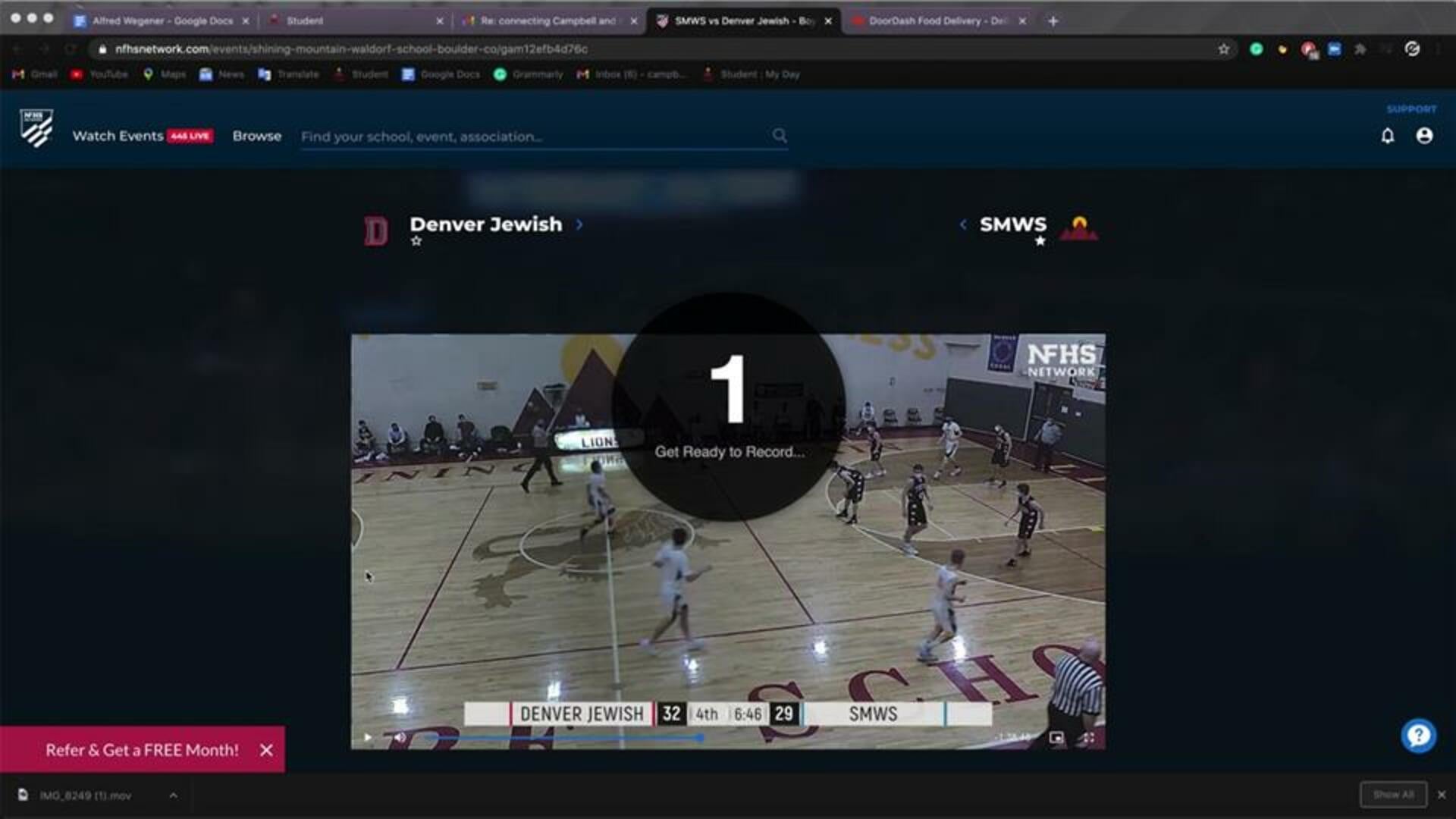Open the Browse menu

[x=256, y=136]
